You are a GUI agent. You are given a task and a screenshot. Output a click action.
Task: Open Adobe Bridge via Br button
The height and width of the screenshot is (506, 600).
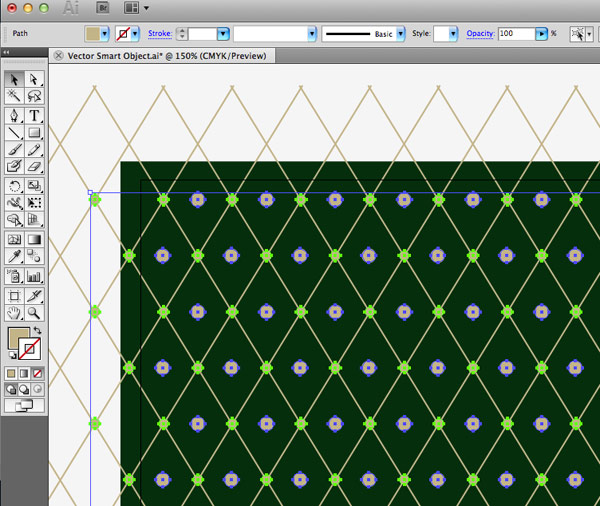pyautogui.click(x=103, y=8)
